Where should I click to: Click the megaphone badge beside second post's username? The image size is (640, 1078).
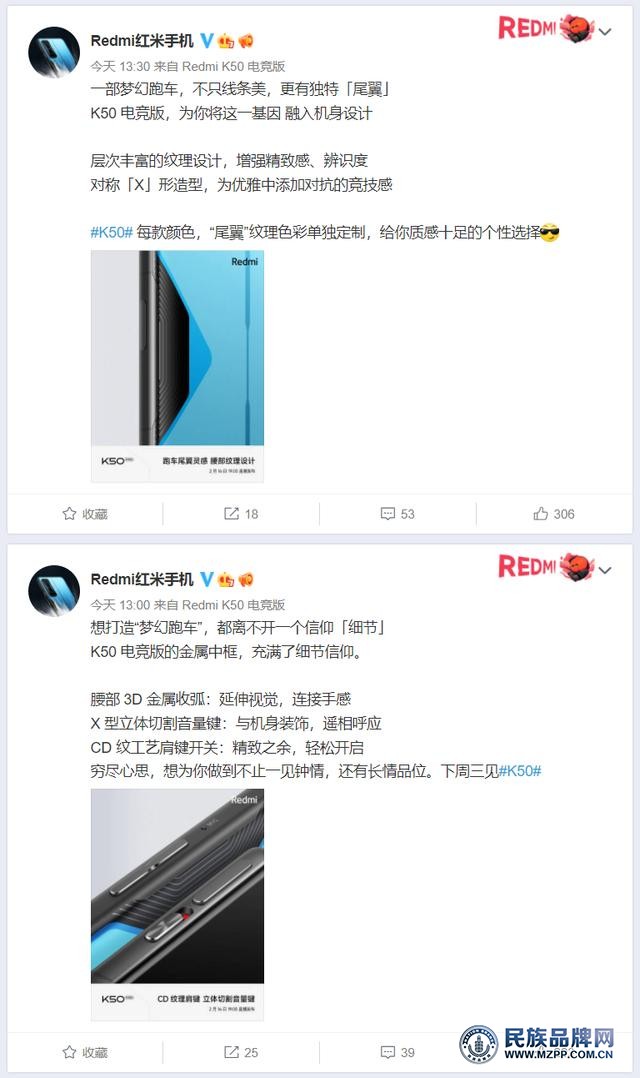(246, 580)
